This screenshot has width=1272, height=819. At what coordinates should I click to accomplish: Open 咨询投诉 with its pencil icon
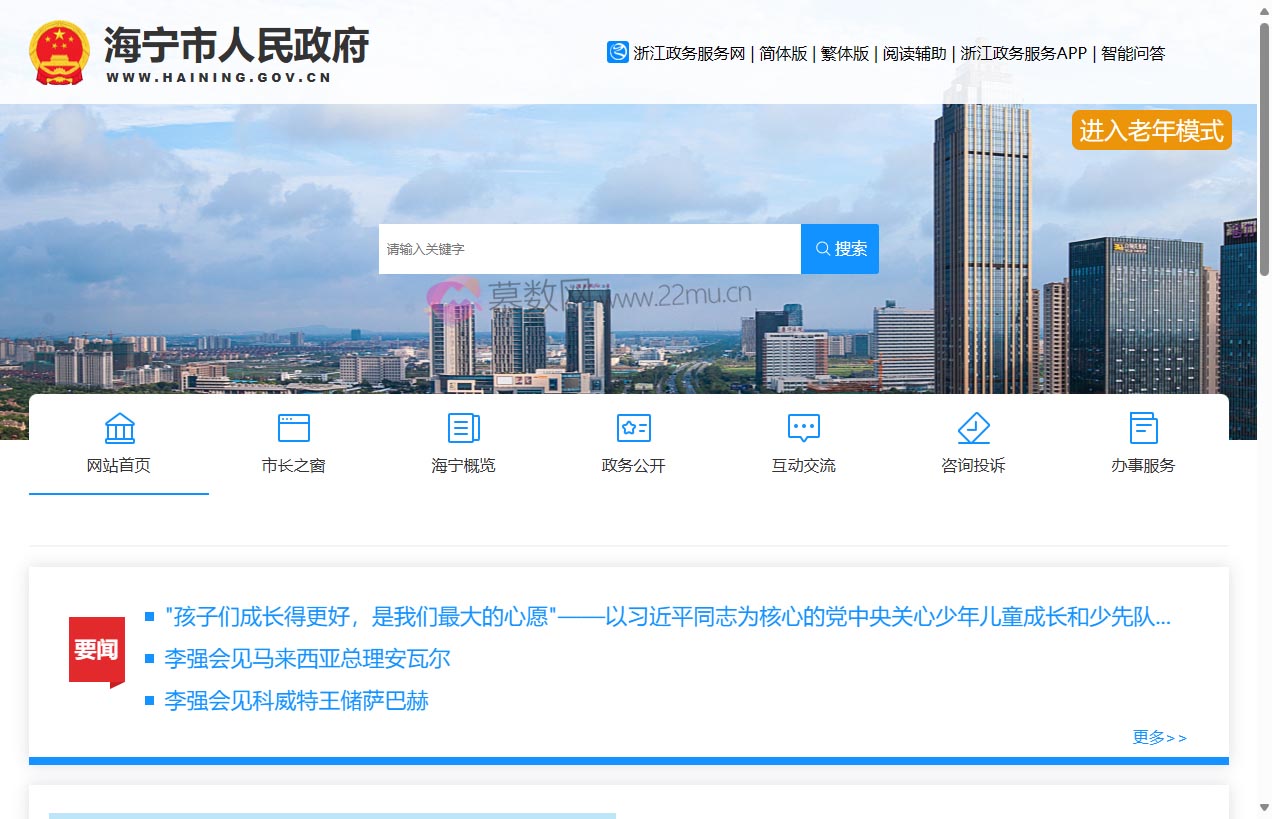click(973, 428)
